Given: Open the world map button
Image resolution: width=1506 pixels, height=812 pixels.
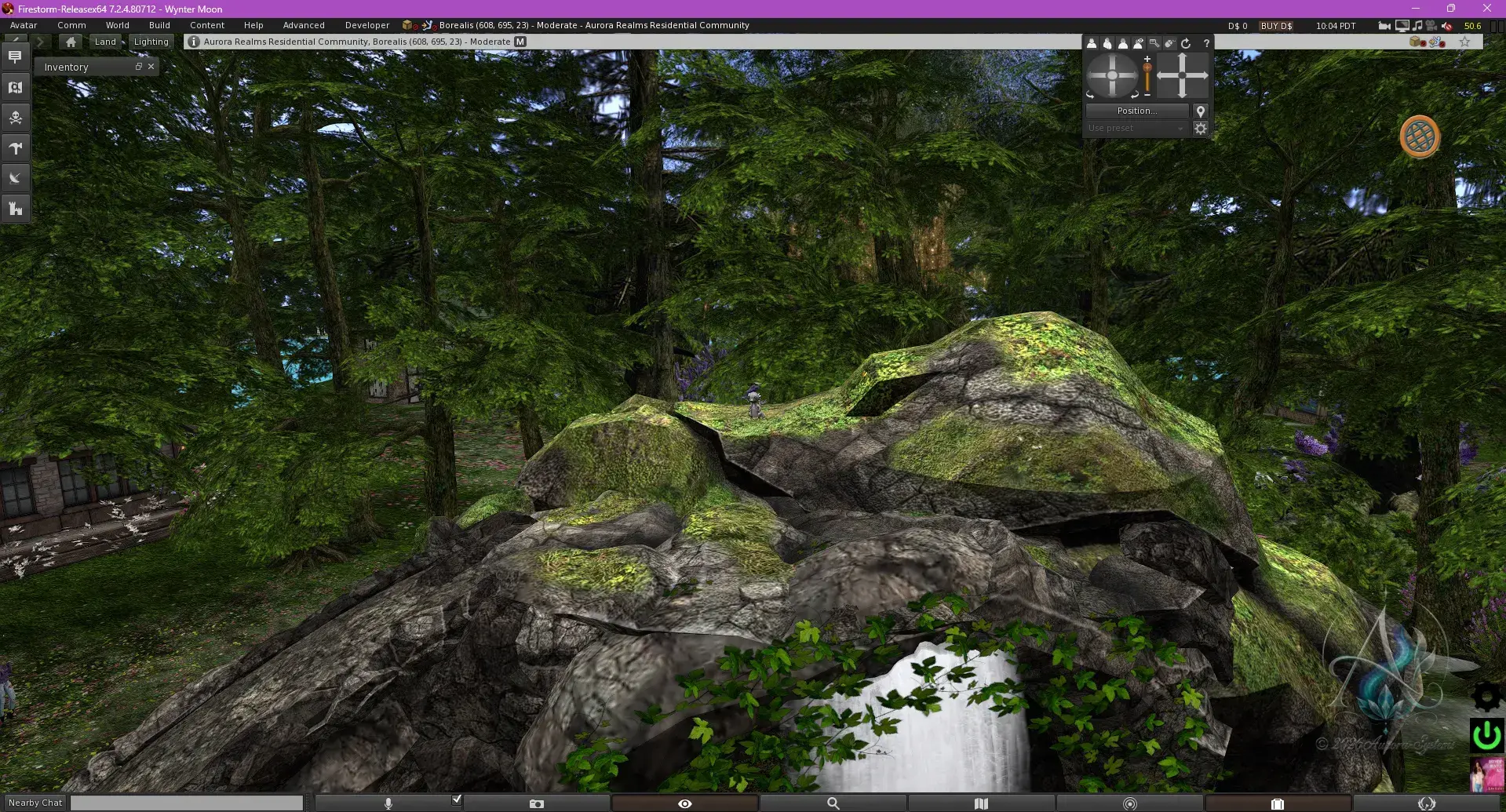Looking at the screenshot, I should [x=981, y=803].
